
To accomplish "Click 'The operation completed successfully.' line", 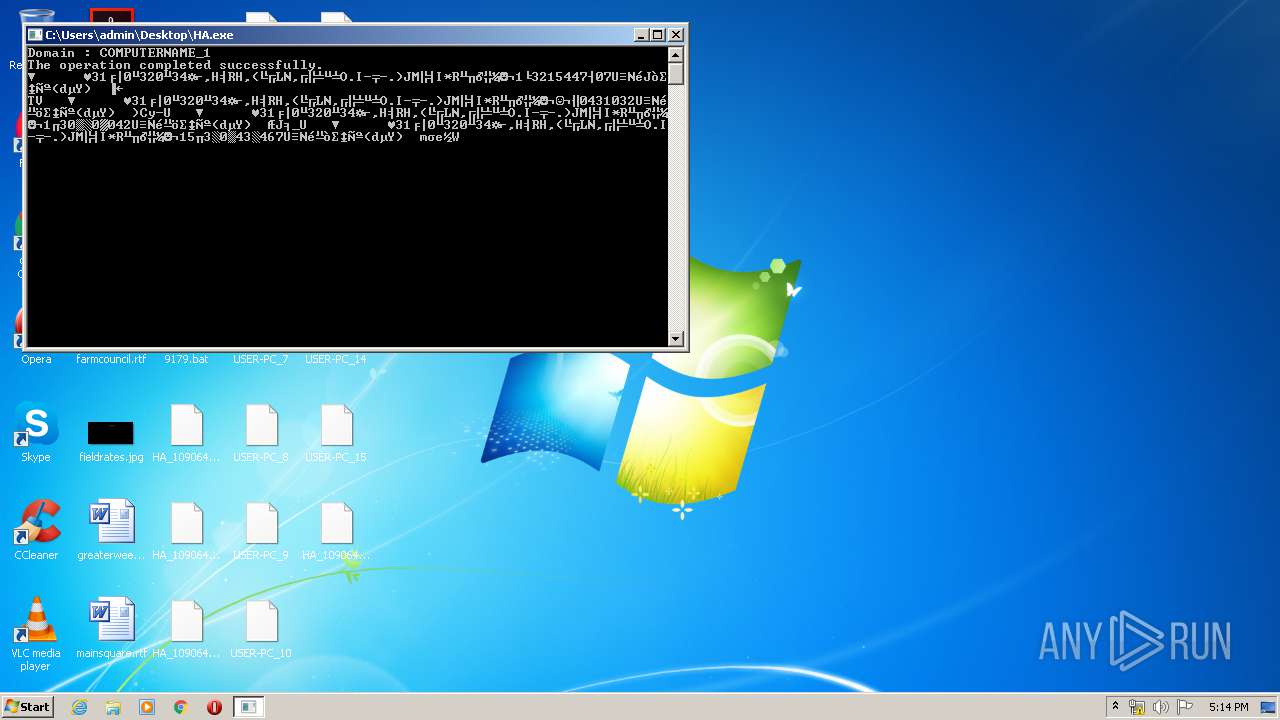I will coord(175,65).
